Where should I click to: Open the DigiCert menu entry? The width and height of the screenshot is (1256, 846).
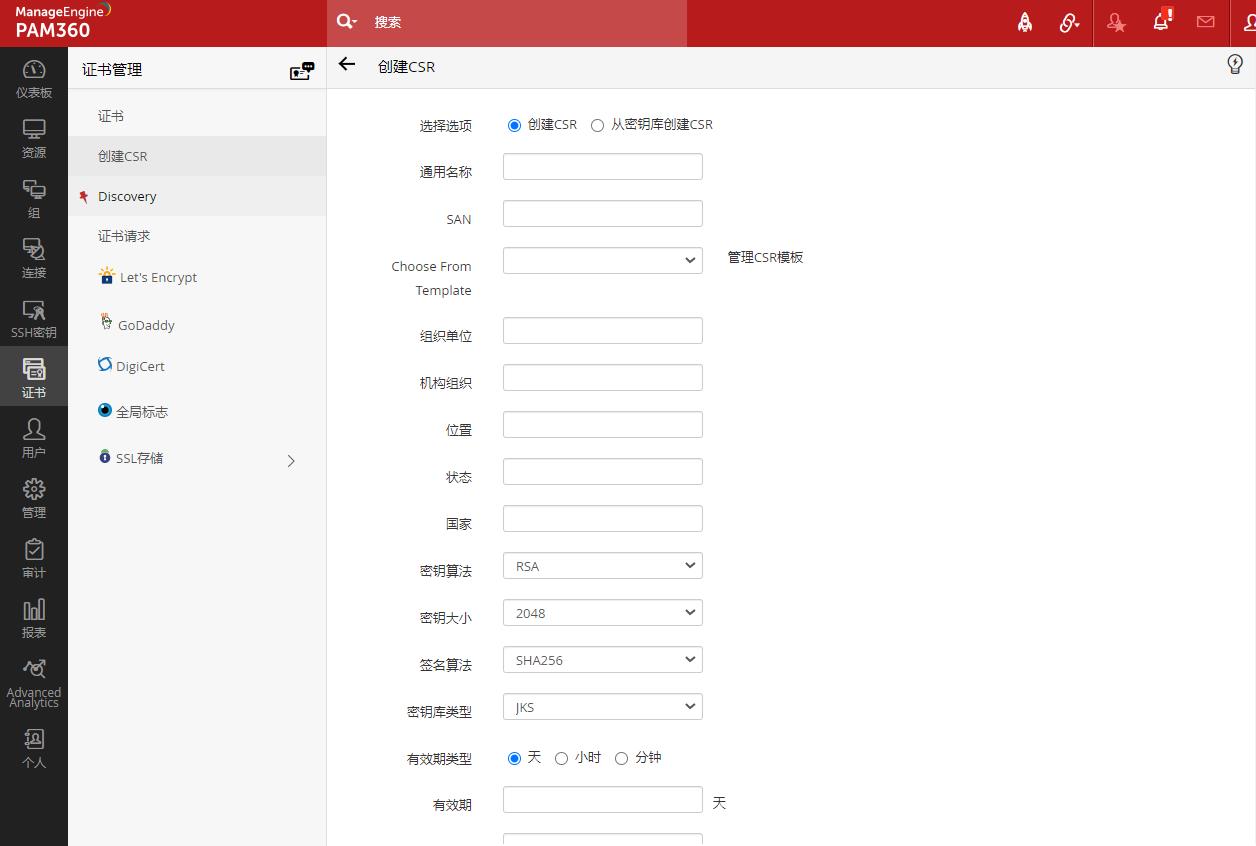(140, 366)
